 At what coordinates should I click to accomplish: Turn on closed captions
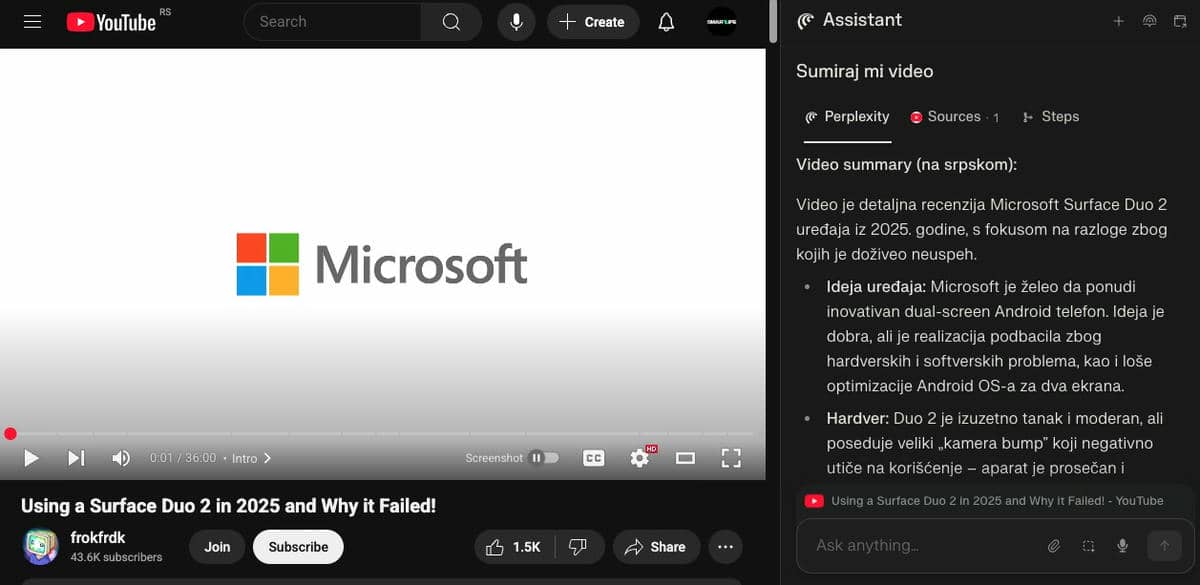(x=594, y=458)
